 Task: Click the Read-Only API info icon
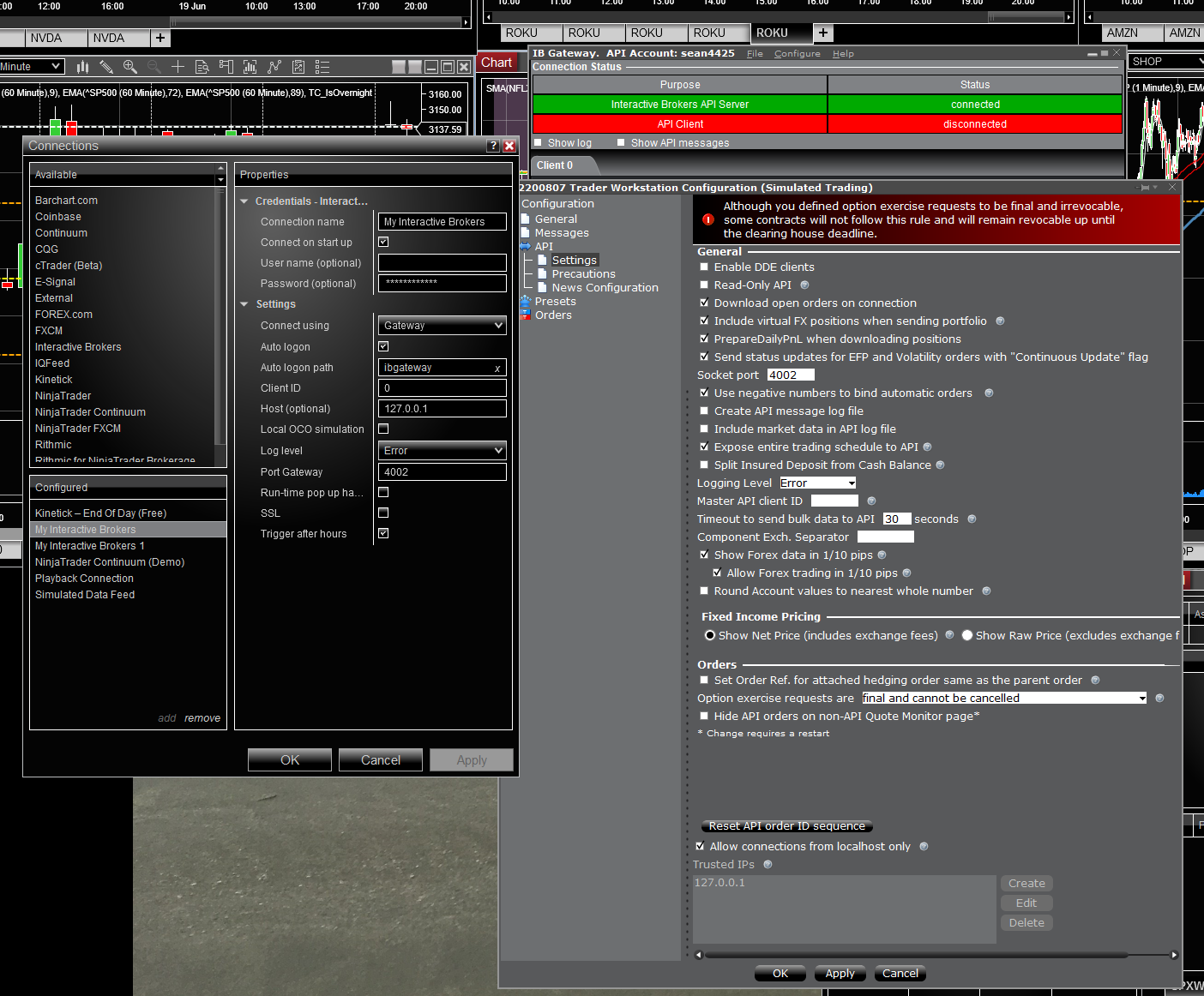pos(804,285)
